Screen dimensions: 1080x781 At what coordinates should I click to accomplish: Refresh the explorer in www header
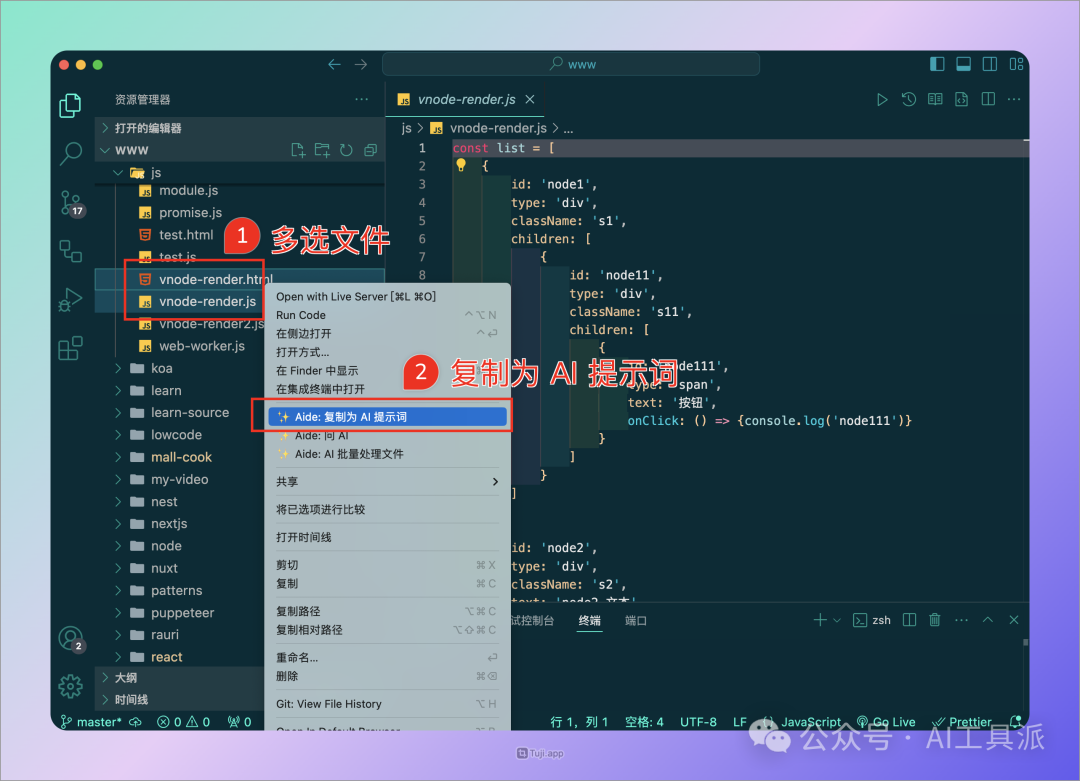coord(346,150)
